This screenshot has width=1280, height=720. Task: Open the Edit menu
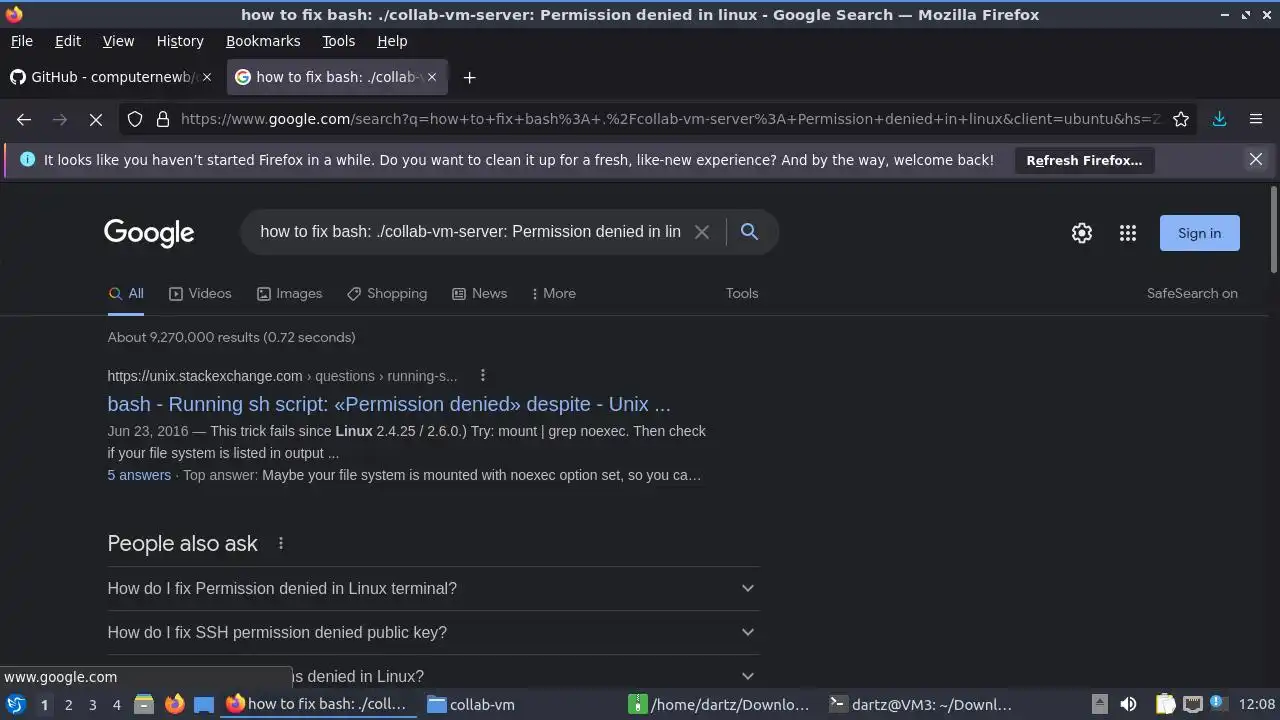(x=68, y=41)
